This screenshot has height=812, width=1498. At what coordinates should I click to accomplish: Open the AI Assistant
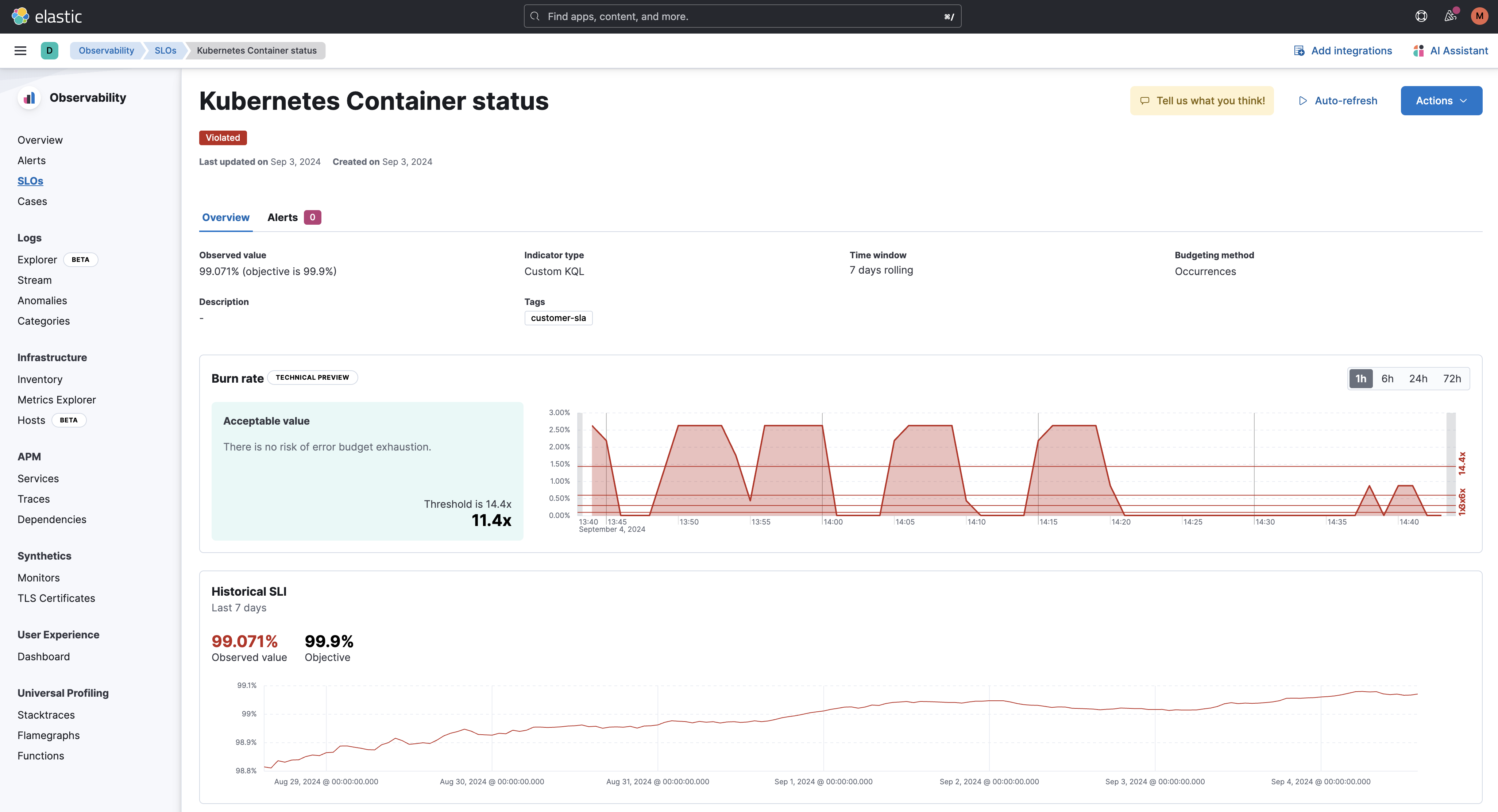[x=1450, y=51]
